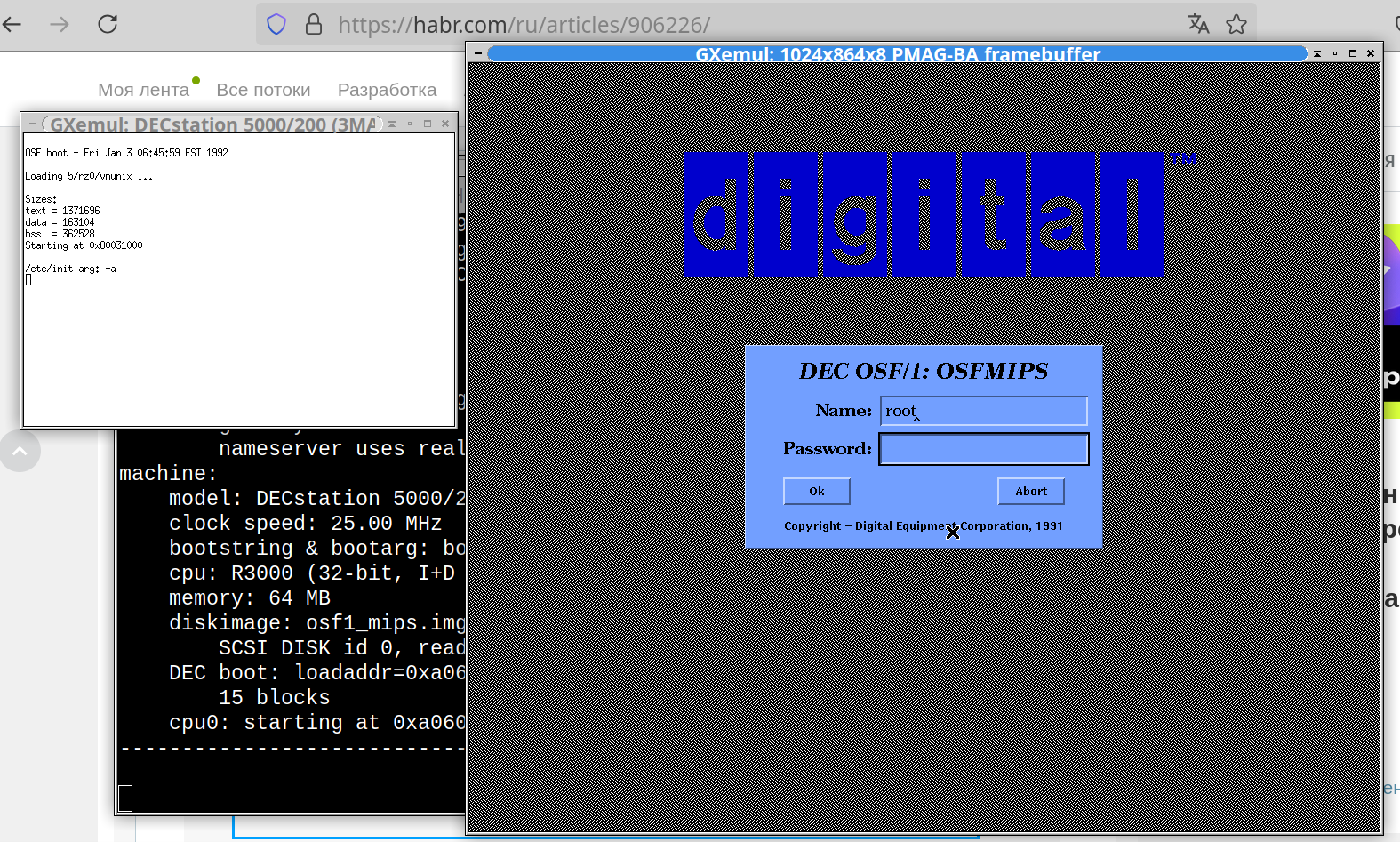Viewport: 1400px width, 842px height.
Task: Click the 'DEC OSF/1: OSFMIPS' dialog heading
Action: (x=924, y=371)
